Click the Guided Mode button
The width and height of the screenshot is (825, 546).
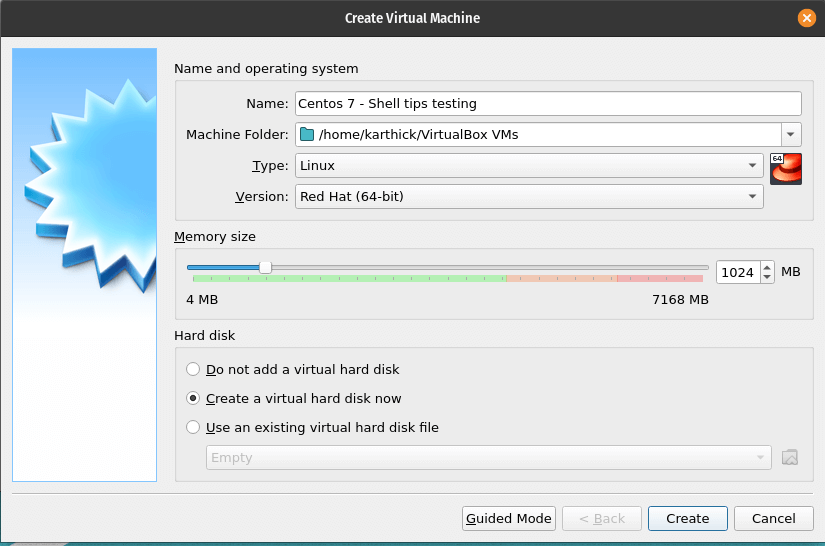(x=509, y=519)
